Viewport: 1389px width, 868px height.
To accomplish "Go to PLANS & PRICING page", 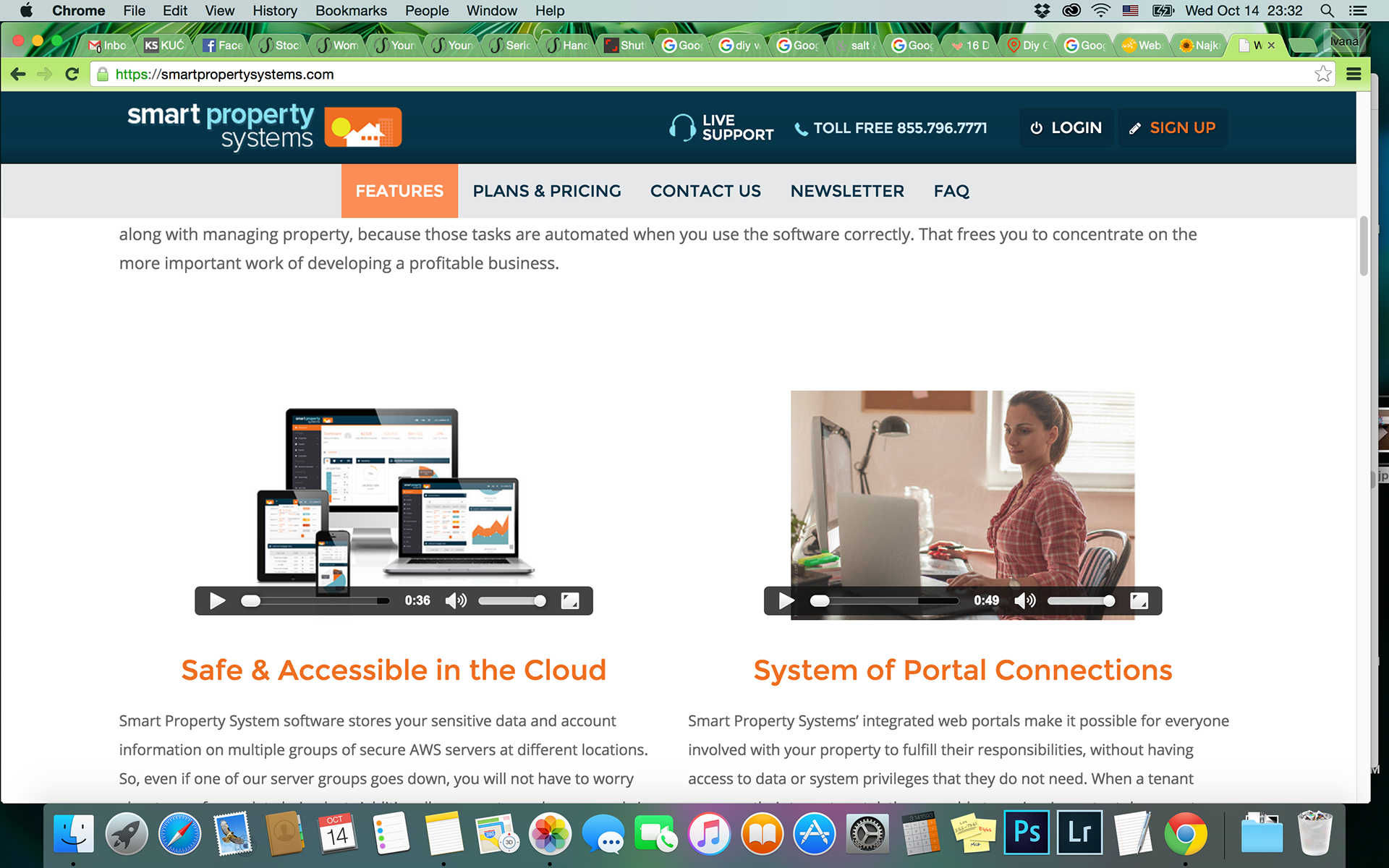I will click(x=547, y=191).
